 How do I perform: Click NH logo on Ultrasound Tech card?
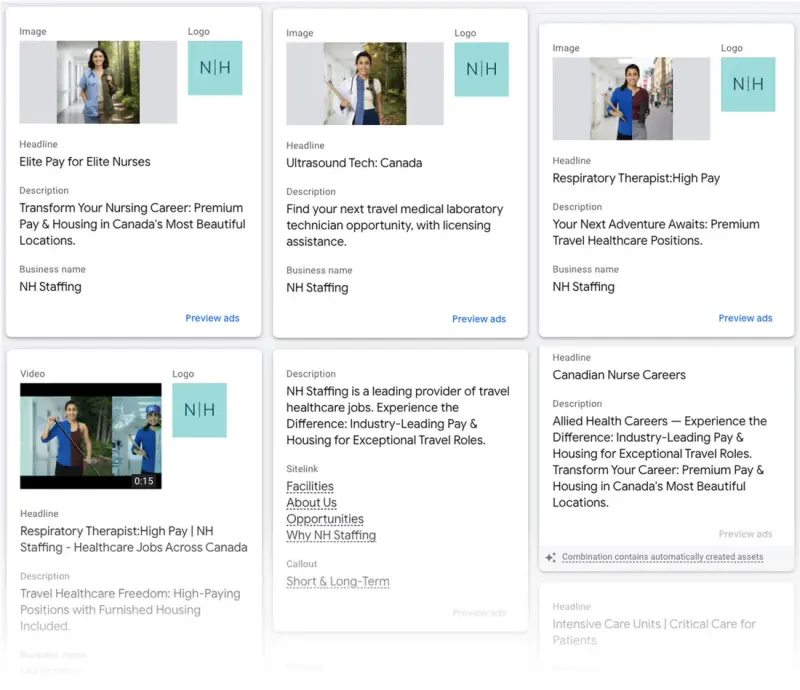(482, 69)
